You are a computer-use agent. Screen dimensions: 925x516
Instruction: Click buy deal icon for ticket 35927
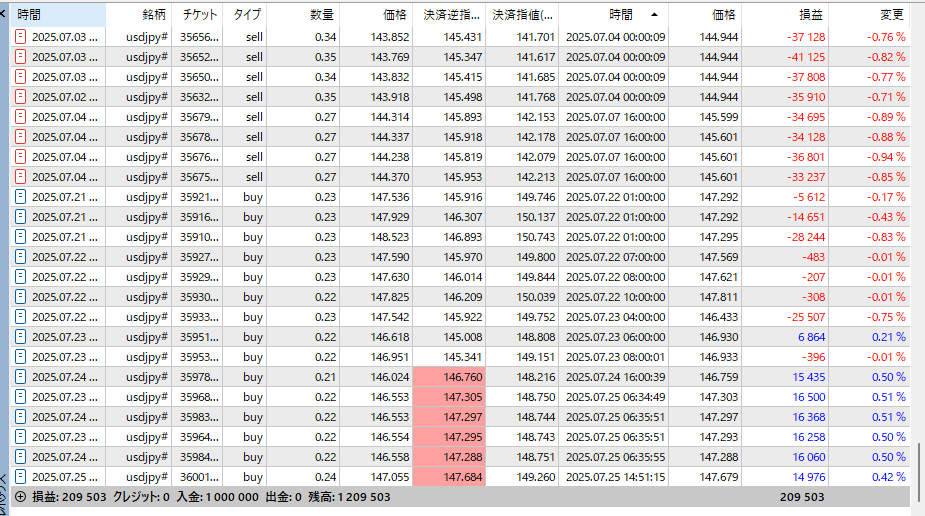point(20,257)
